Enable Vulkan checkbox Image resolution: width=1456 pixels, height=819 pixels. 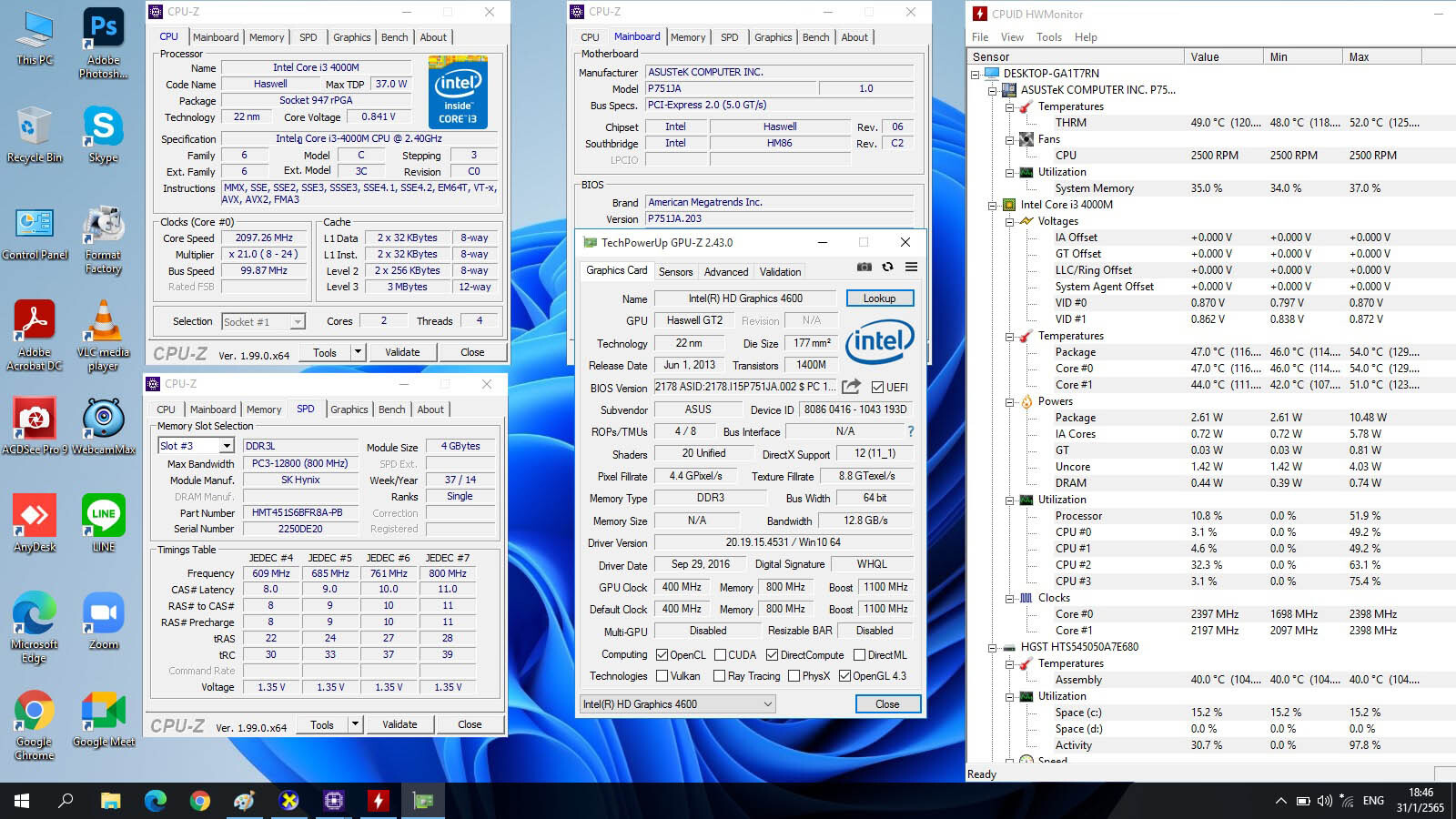pos(662,676)
